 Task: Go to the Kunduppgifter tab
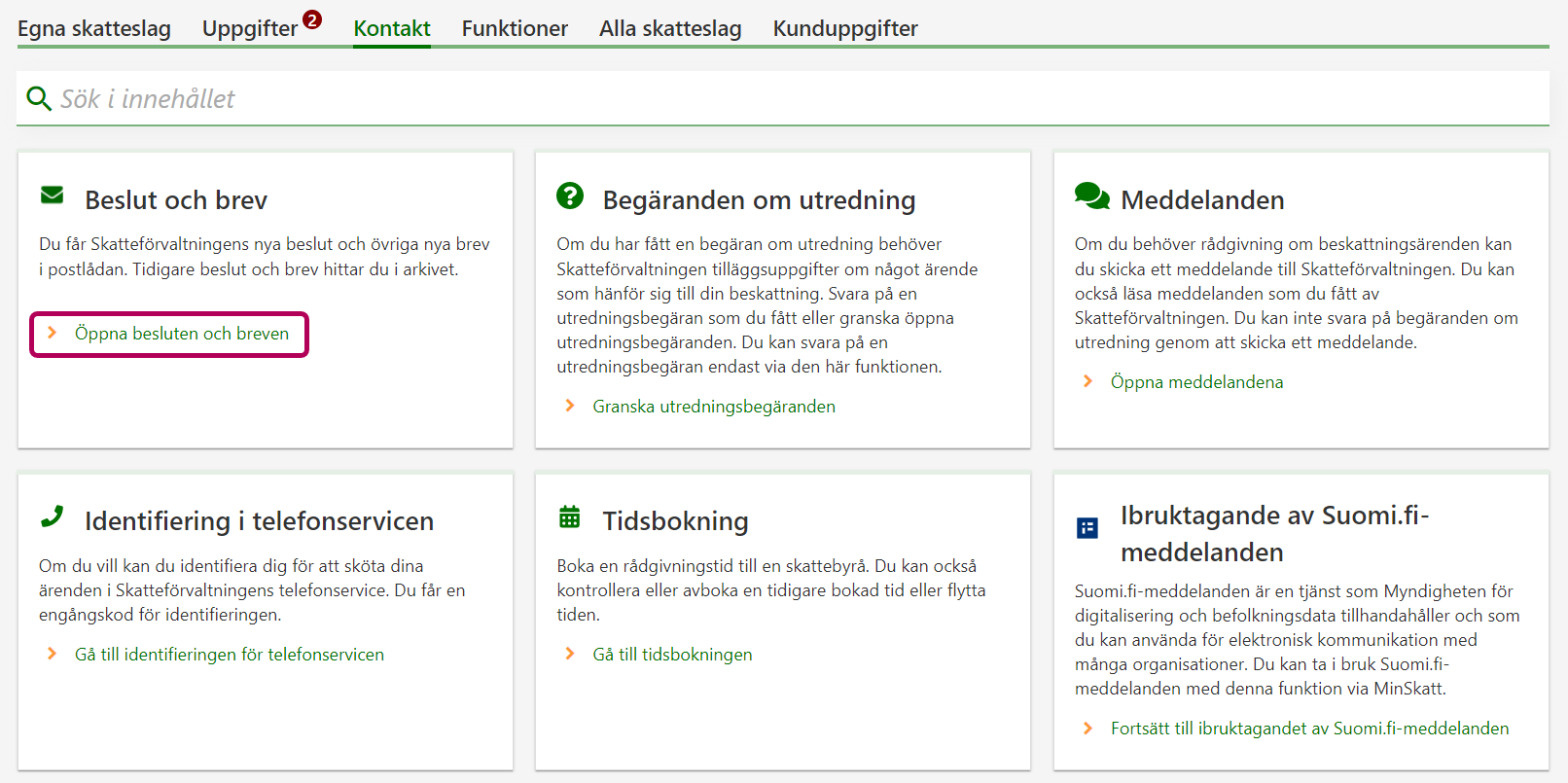(x=845, y=29)
